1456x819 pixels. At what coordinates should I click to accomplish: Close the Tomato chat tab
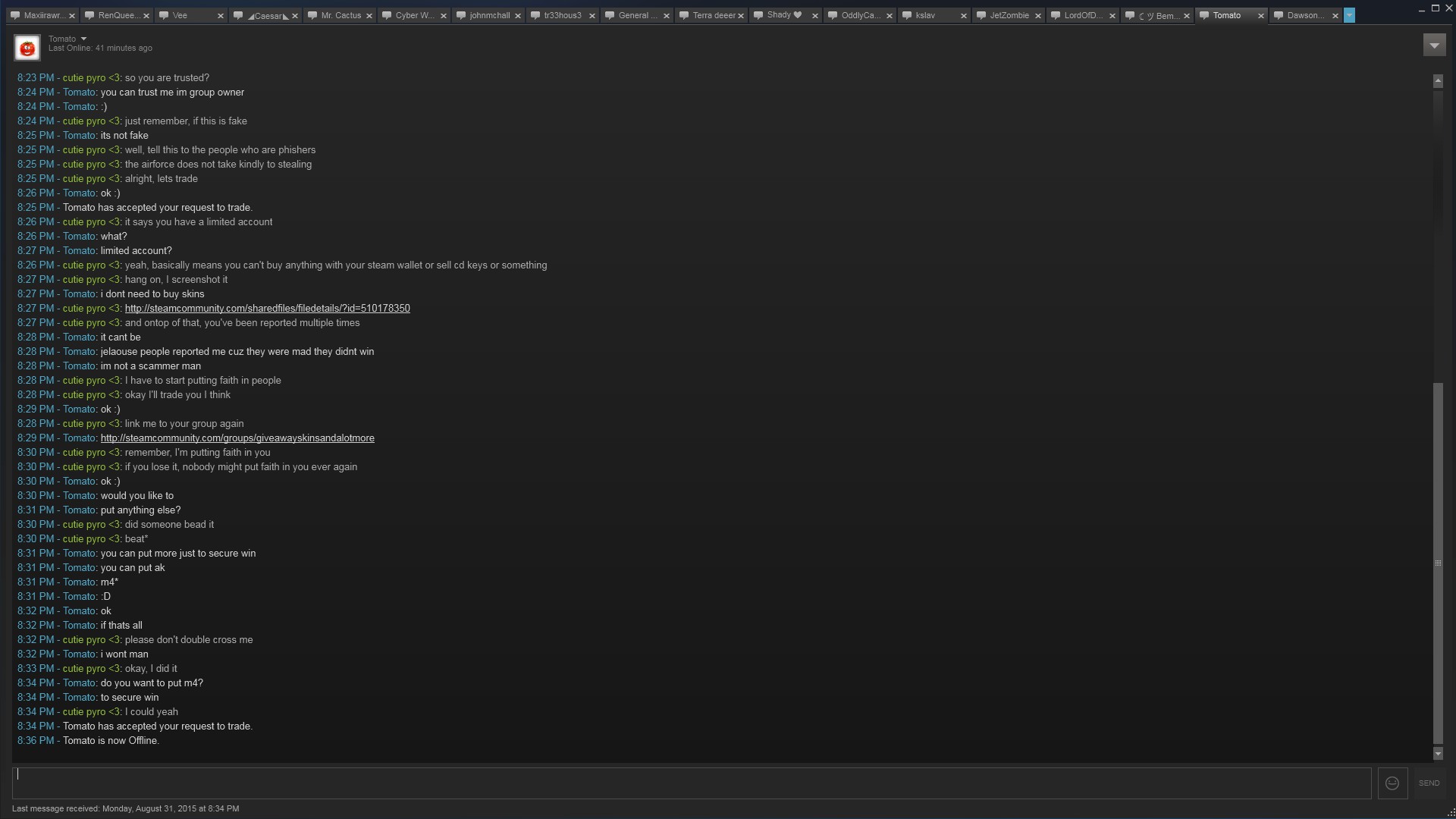click(x=1261, y=16)
